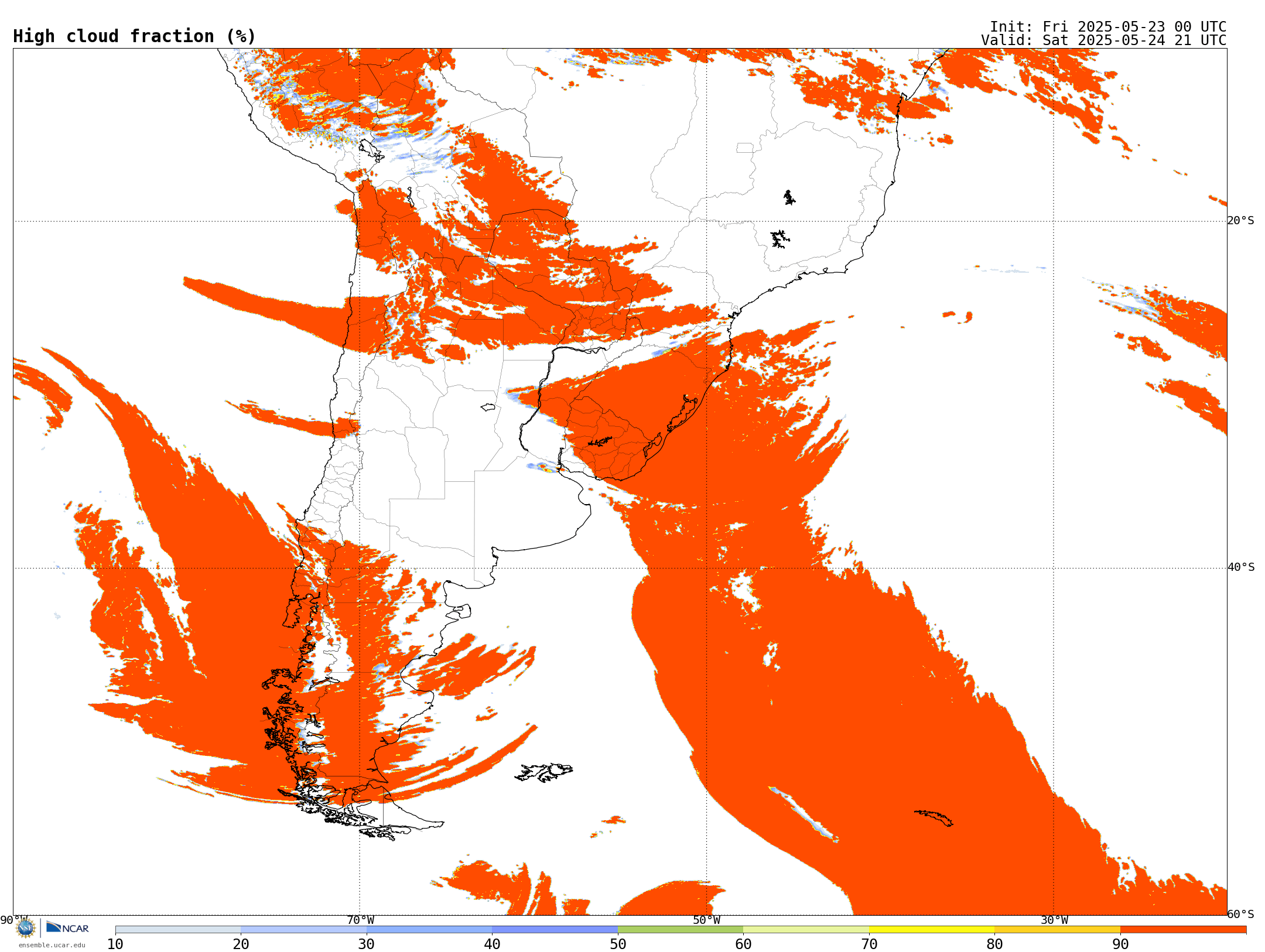Pick the 60-70 pale yellow-green colorbar segment
1265x952 pixels.
pos(806,930)
